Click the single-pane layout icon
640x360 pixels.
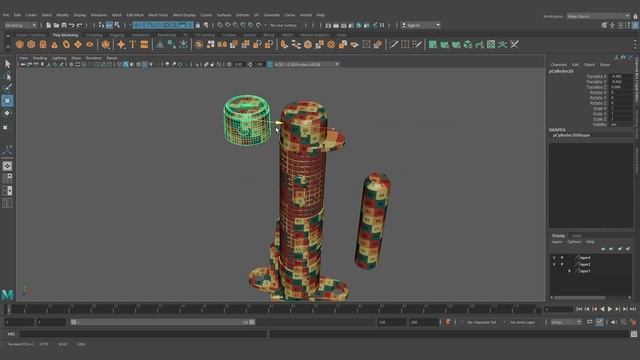pyautogui.click(x=7, y=166)
